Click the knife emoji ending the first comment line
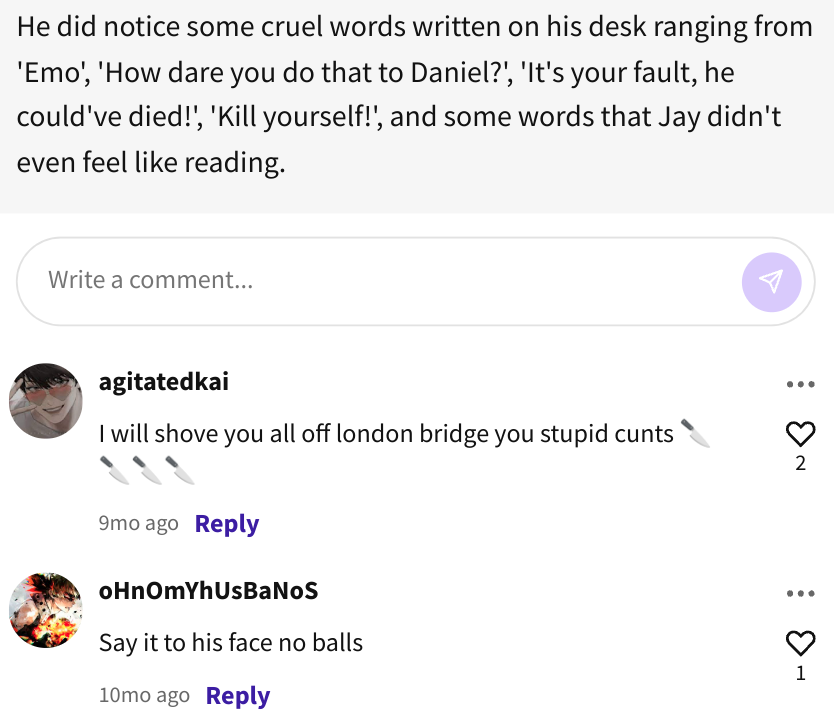834x721 pixels. click(695, 434)
